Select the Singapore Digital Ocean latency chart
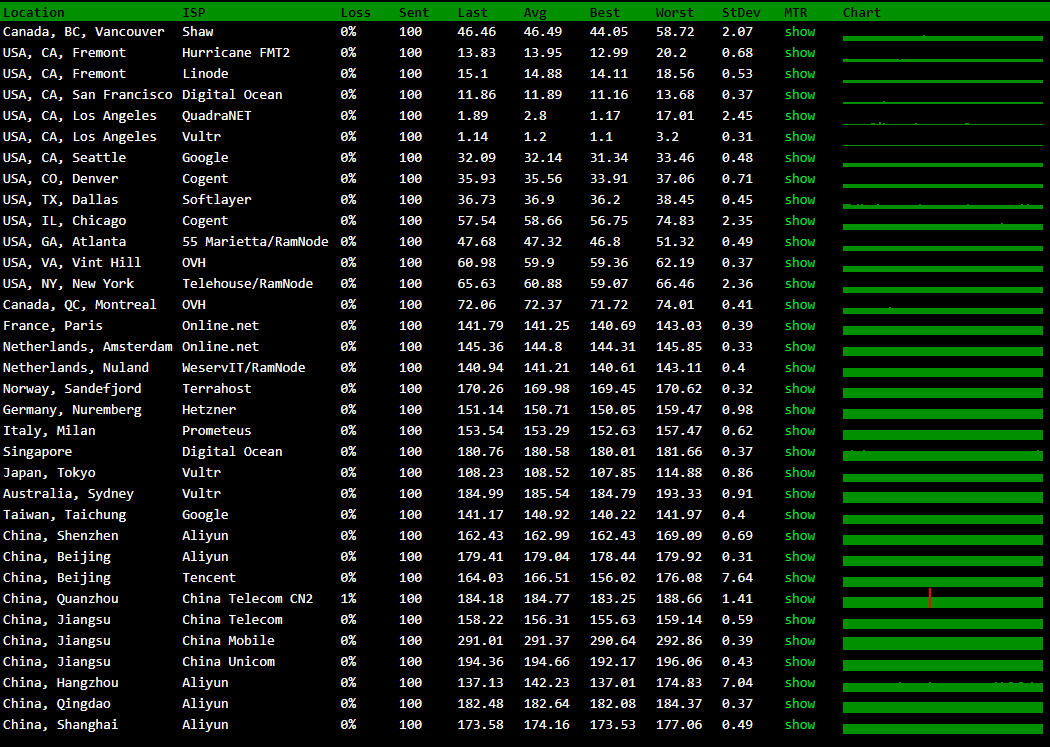Viewport: 1050px width, 747px height. pyautogui.click(x=942, y=455)
